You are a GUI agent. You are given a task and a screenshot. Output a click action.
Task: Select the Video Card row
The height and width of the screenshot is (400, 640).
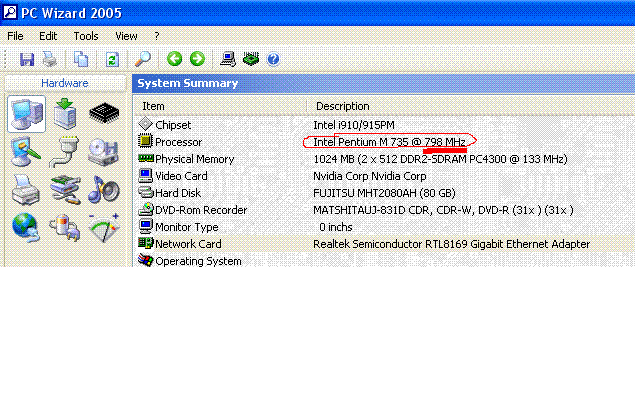click(x=384, y=176)
